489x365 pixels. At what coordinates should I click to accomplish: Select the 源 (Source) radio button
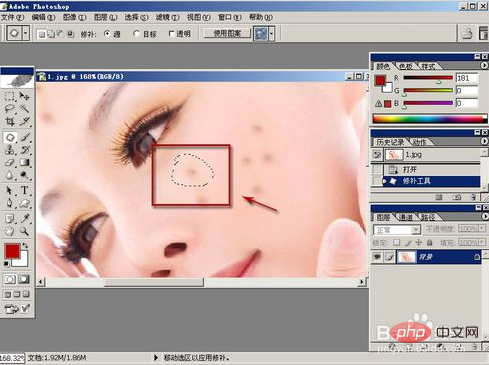(x=107, y=33)
